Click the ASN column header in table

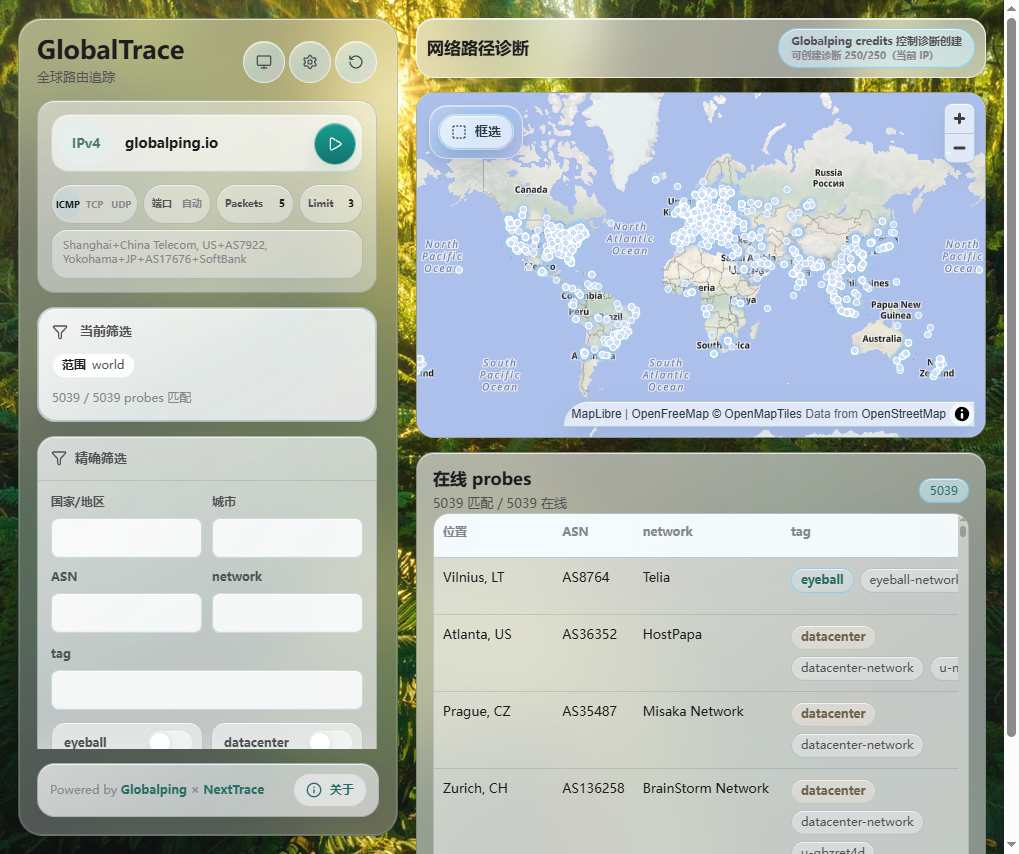pos(575,532)
